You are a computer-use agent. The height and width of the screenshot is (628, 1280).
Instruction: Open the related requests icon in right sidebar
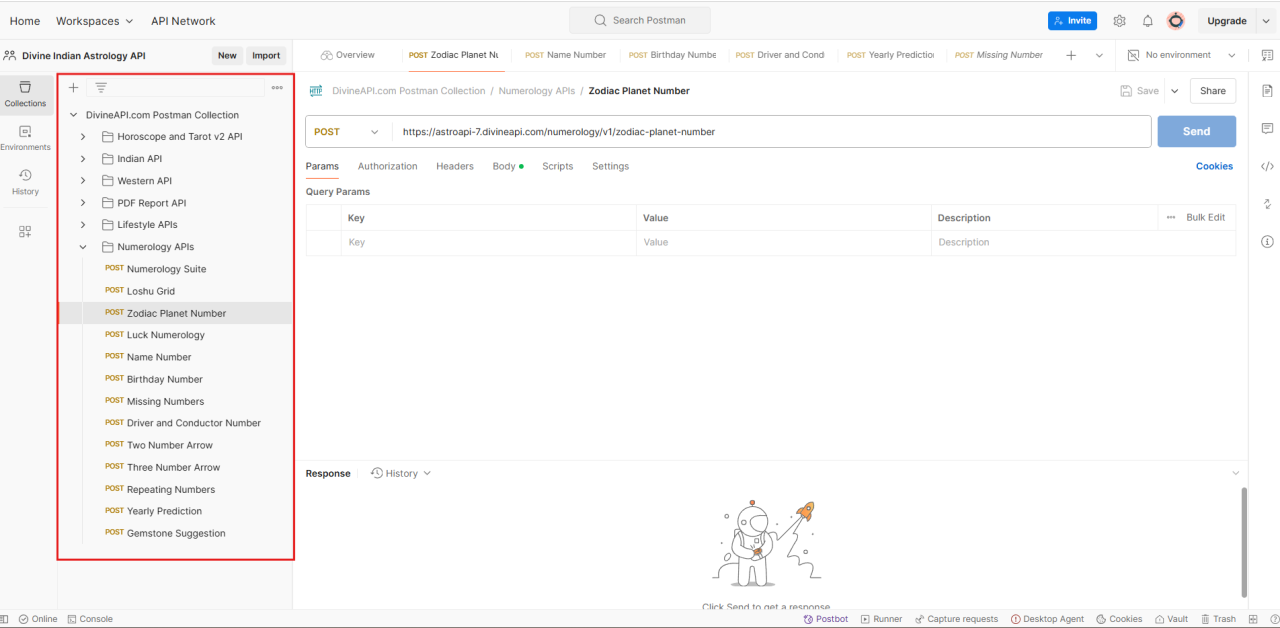pyautogui.click(x=1267, y=204)
